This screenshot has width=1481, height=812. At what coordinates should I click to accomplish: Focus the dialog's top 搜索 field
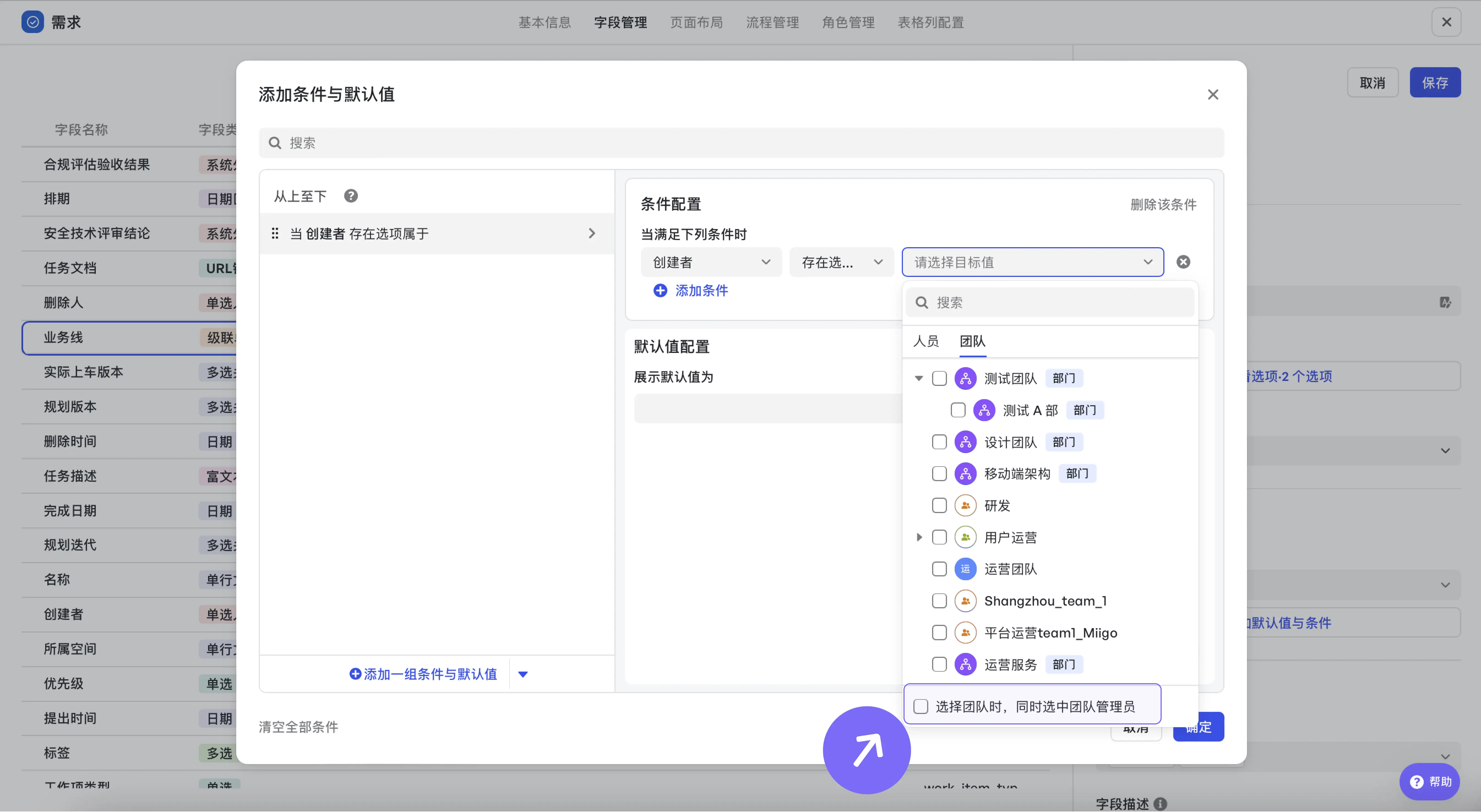click(741, 143)
